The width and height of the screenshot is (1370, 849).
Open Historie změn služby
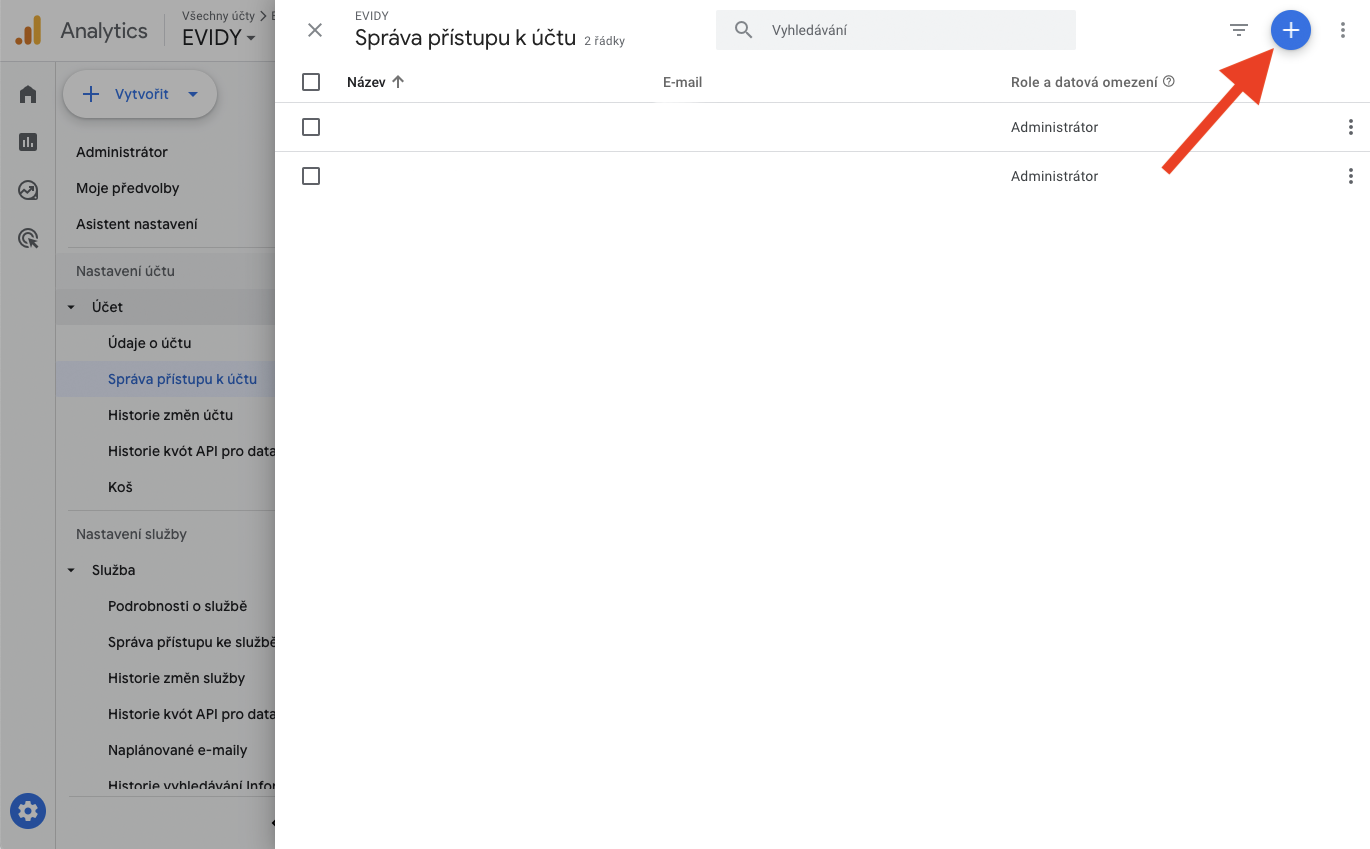pos(177,678)
